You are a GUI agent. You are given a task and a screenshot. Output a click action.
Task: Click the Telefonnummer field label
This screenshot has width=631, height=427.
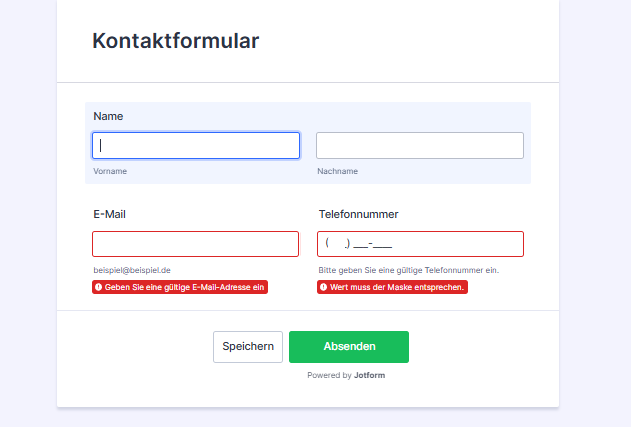[x=359, y=214]
